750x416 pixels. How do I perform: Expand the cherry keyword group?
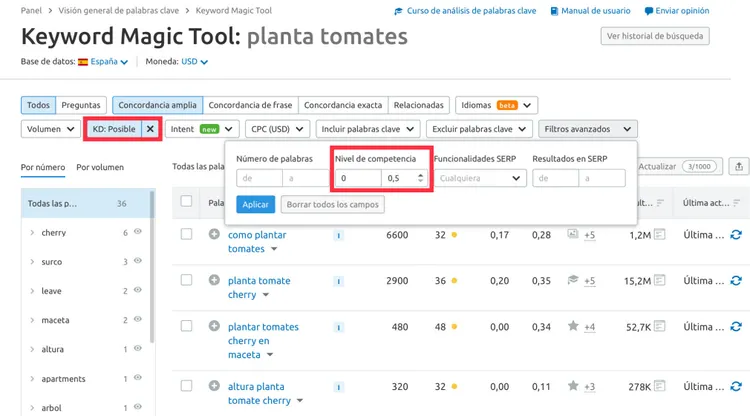click(33, 233)
